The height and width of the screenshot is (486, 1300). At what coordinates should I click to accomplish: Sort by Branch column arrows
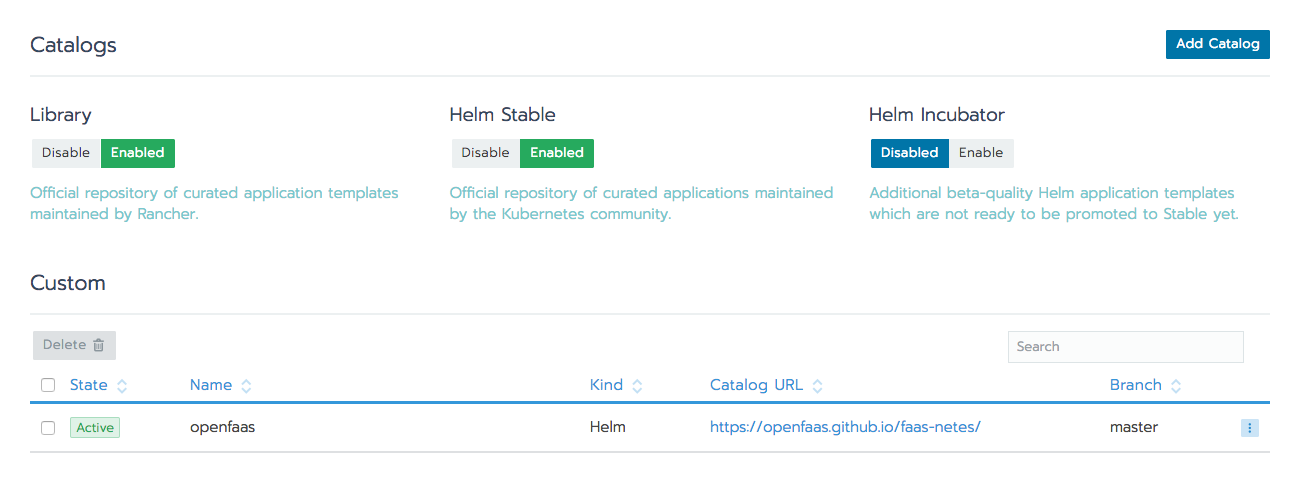click(x=1176, y=386)
